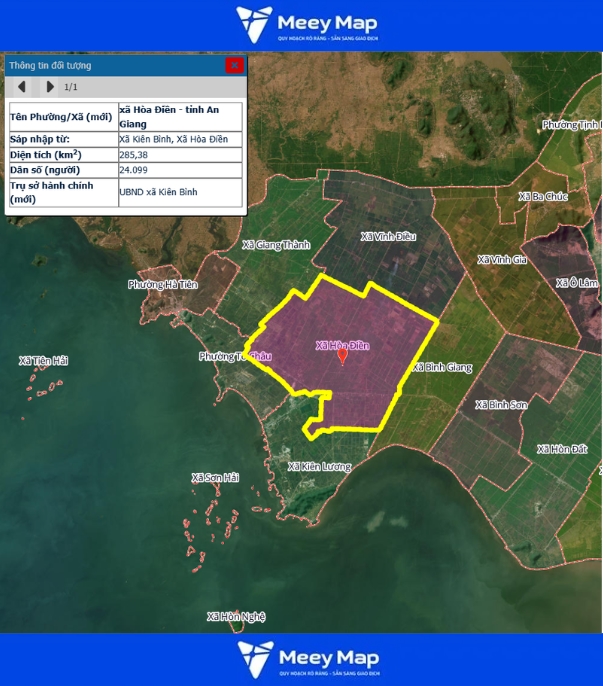Select Xã Vĩnh Gia region label

(501, 260)
